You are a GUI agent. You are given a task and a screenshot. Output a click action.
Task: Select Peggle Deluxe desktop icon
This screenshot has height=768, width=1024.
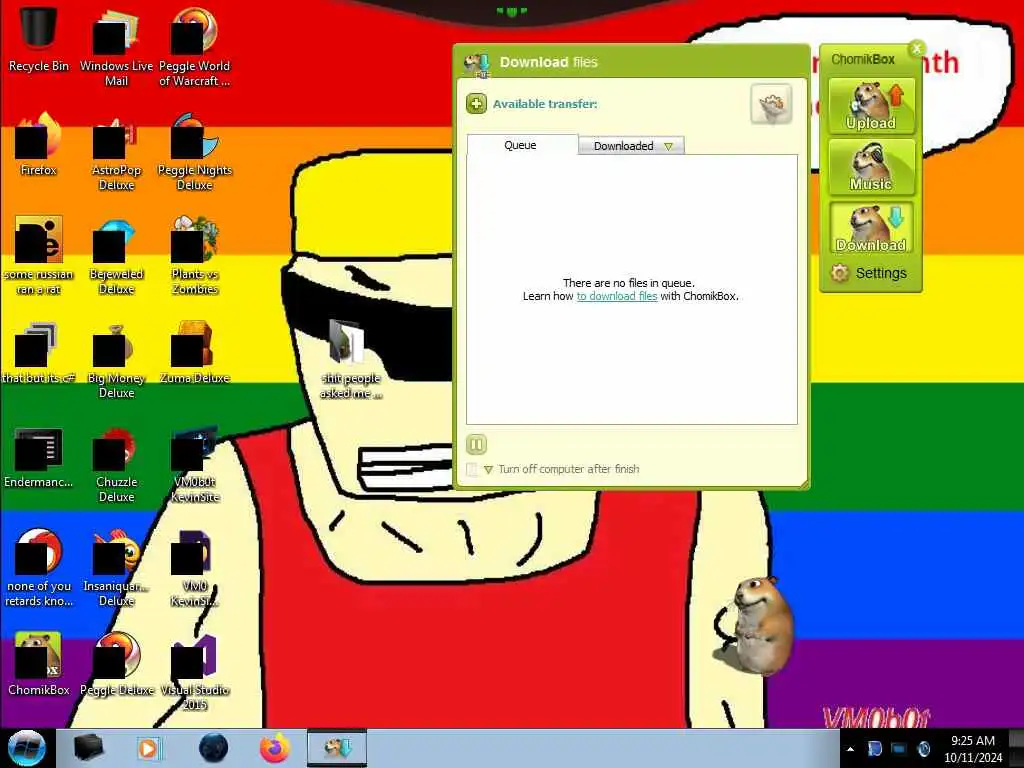tap(116, 663)
